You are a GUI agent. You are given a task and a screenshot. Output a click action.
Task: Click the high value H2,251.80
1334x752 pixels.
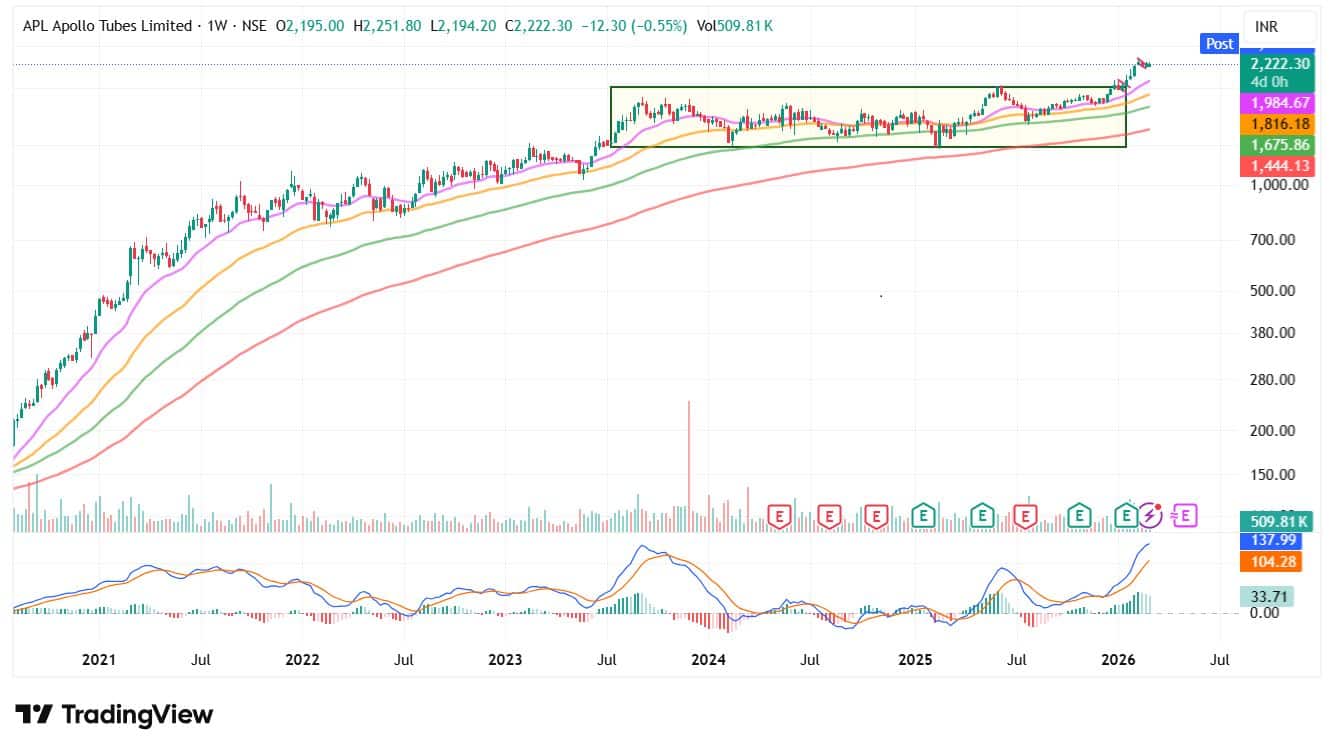click(x=387, y=26)
